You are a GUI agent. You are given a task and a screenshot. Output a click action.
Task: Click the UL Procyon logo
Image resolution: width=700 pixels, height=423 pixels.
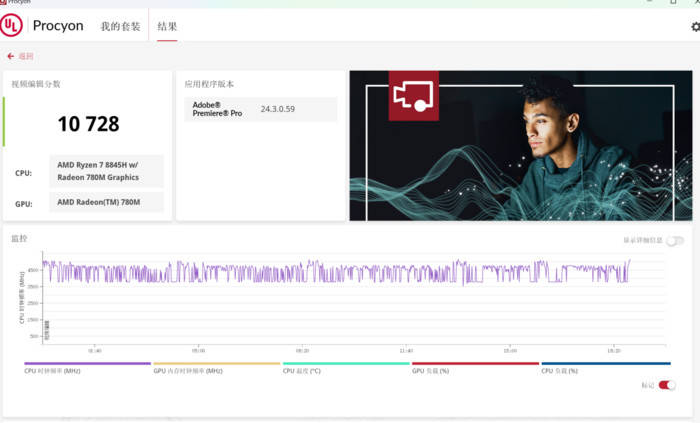coord(11,25)
